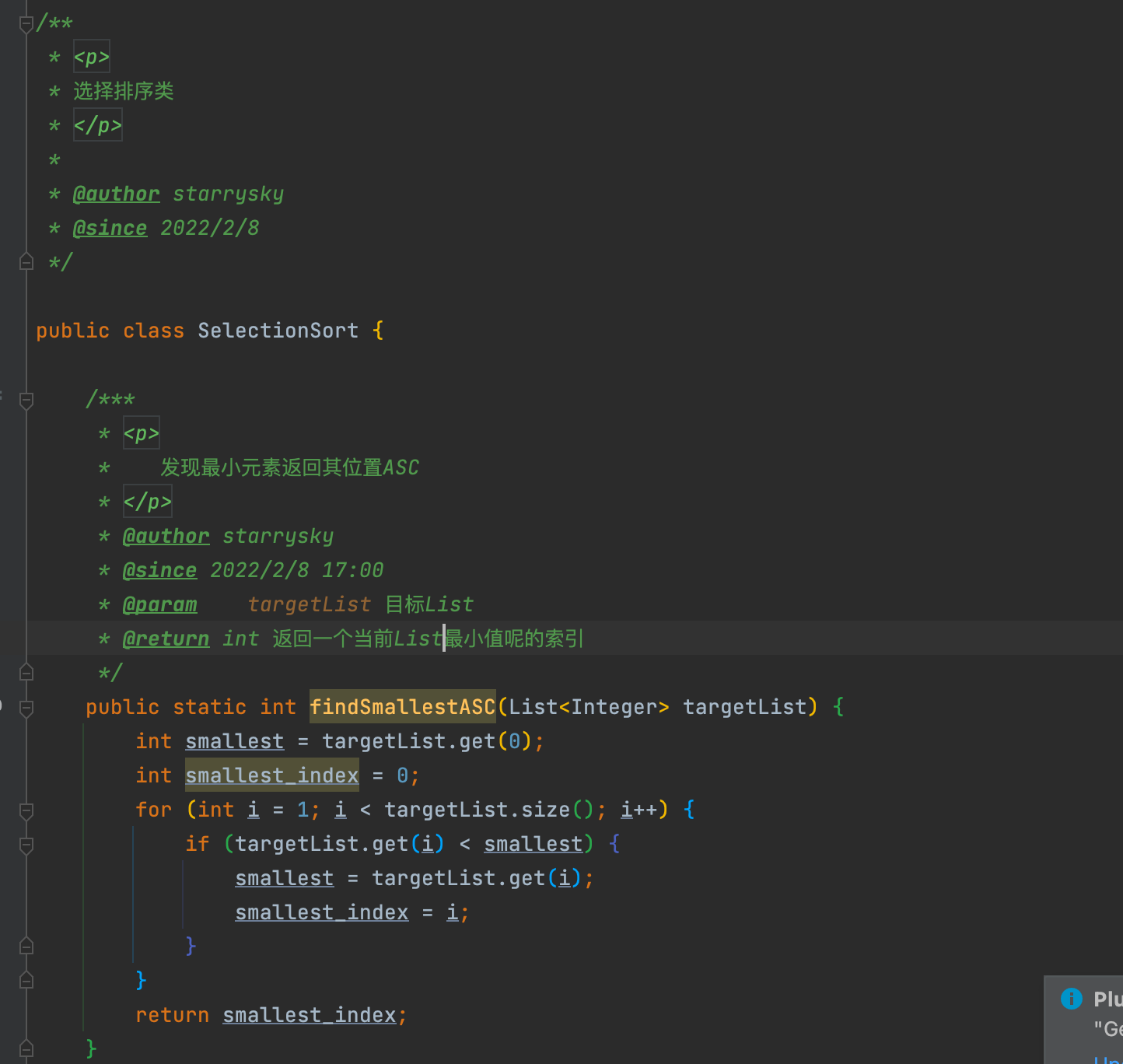Viewport: 1123px width, 1064px height.
Task: Click the class keyword
Action: [x=153, y=331]
